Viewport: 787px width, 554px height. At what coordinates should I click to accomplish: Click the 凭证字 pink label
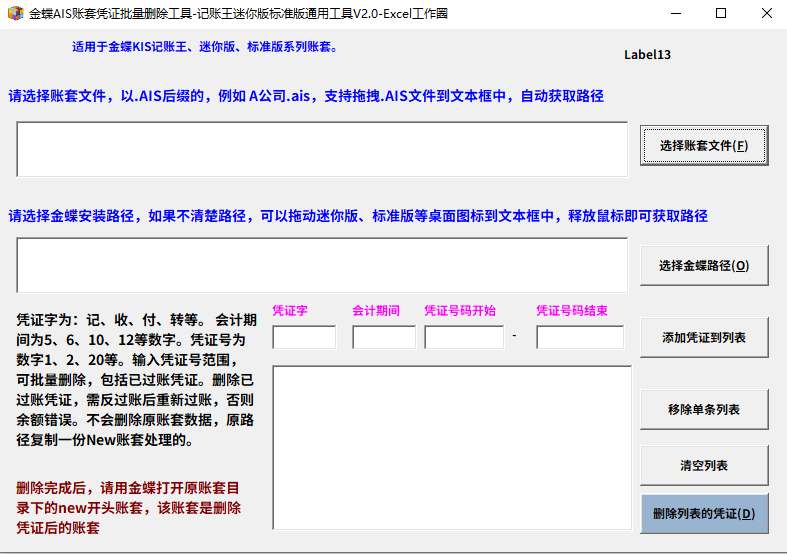pyautogui.click(x=290, y=311)
